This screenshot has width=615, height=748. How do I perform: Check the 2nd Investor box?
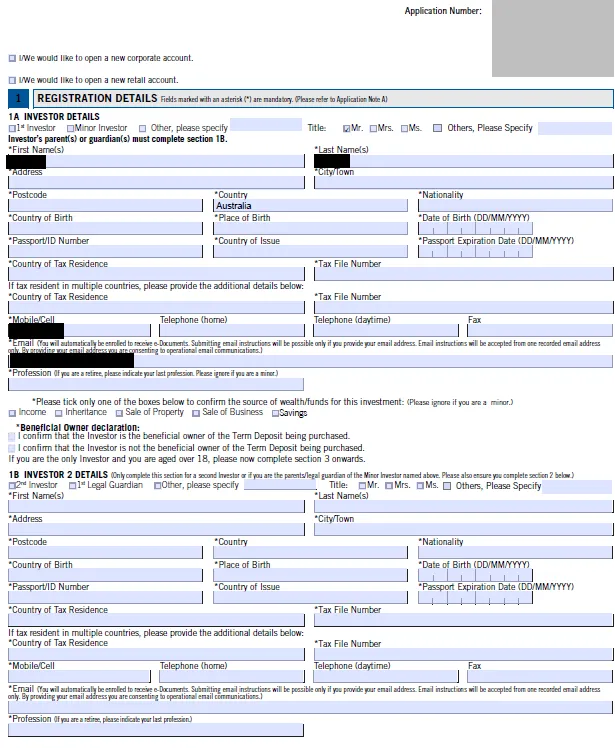12,486
